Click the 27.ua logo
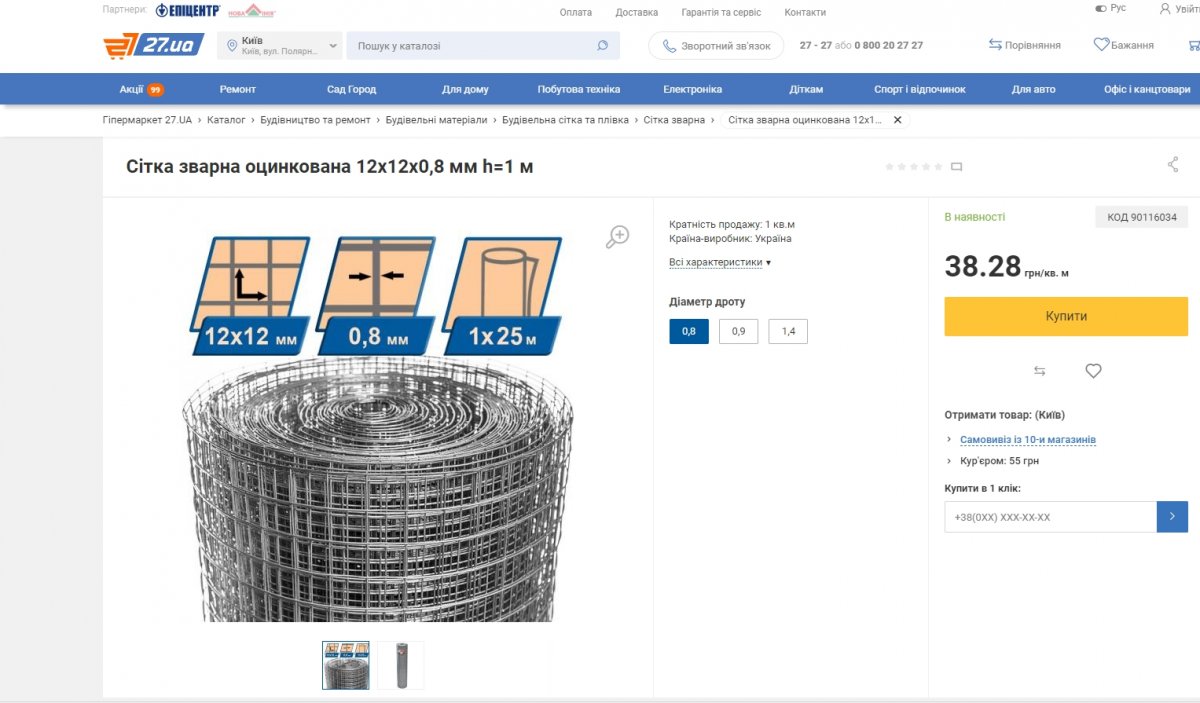 (x=154, y=45)
